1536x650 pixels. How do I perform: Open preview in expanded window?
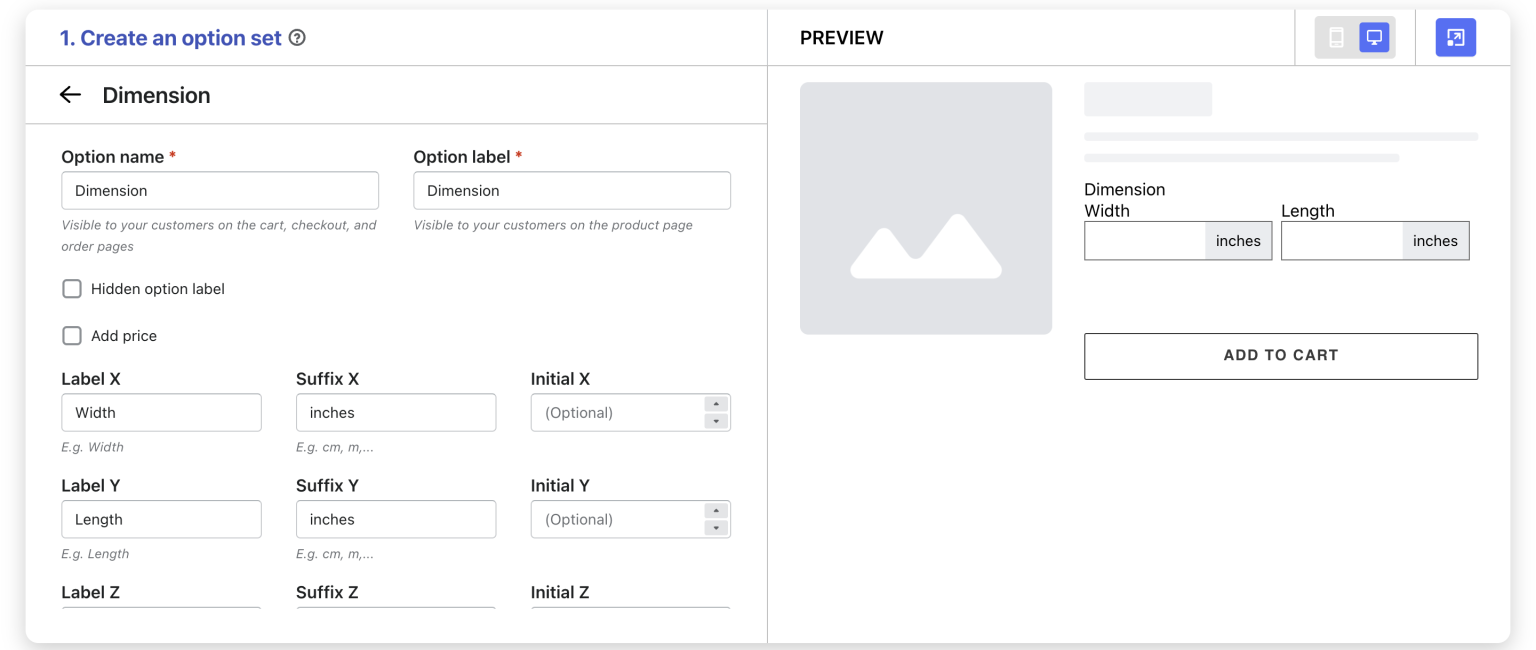click(x=1455, y=38)
